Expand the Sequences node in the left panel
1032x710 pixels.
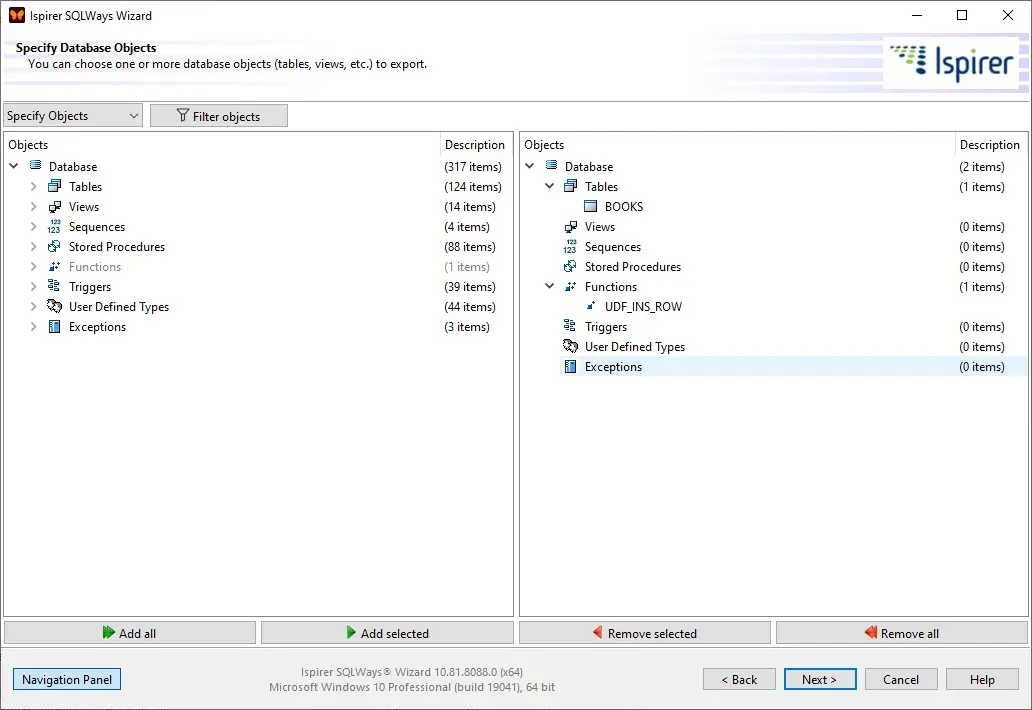(x=34, y=226)
